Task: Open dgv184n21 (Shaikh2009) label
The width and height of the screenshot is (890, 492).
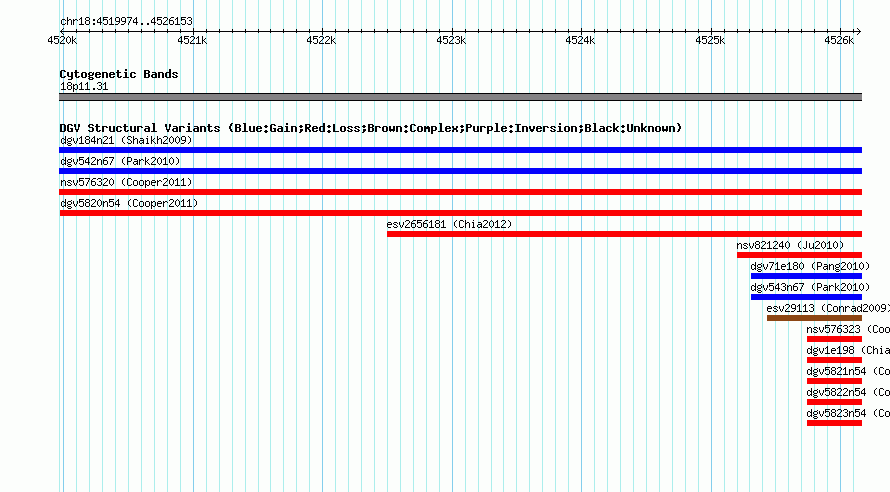Action: 126,140
